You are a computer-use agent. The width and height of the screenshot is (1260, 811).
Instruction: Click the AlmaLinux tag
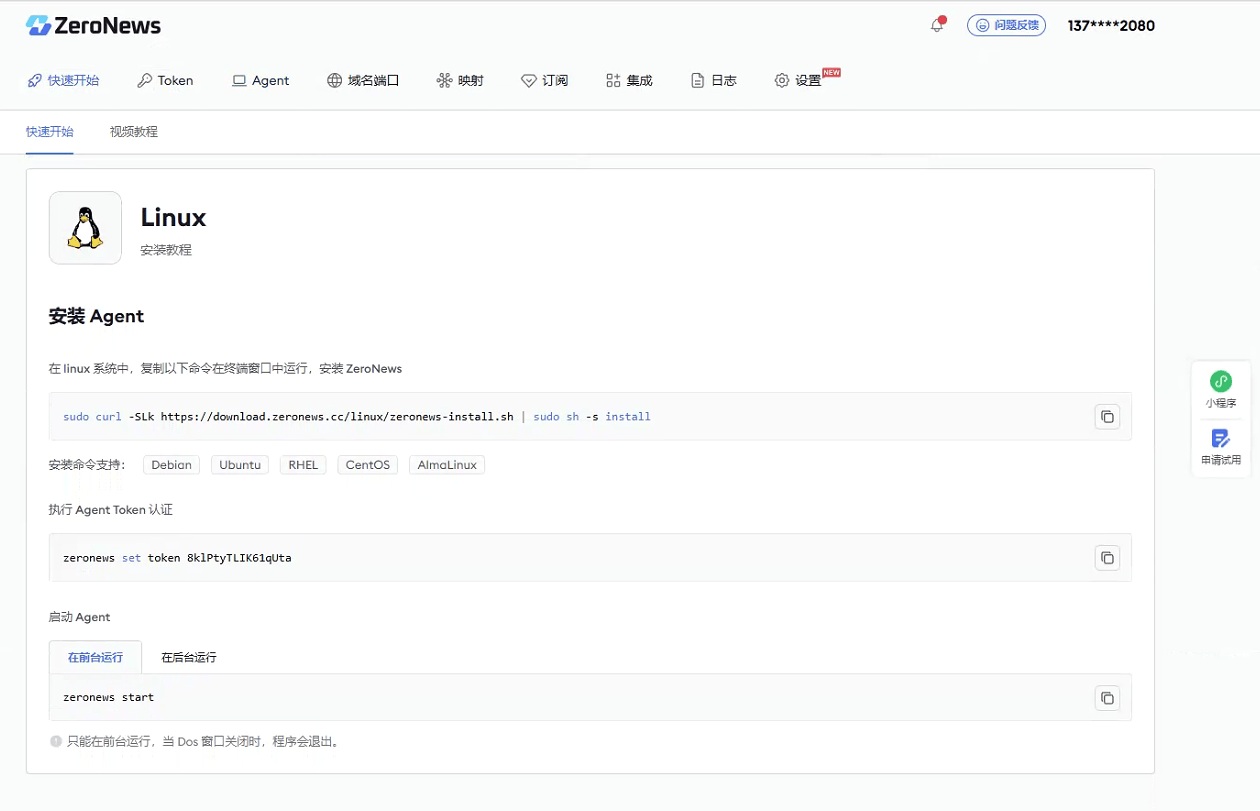point(447,465)
